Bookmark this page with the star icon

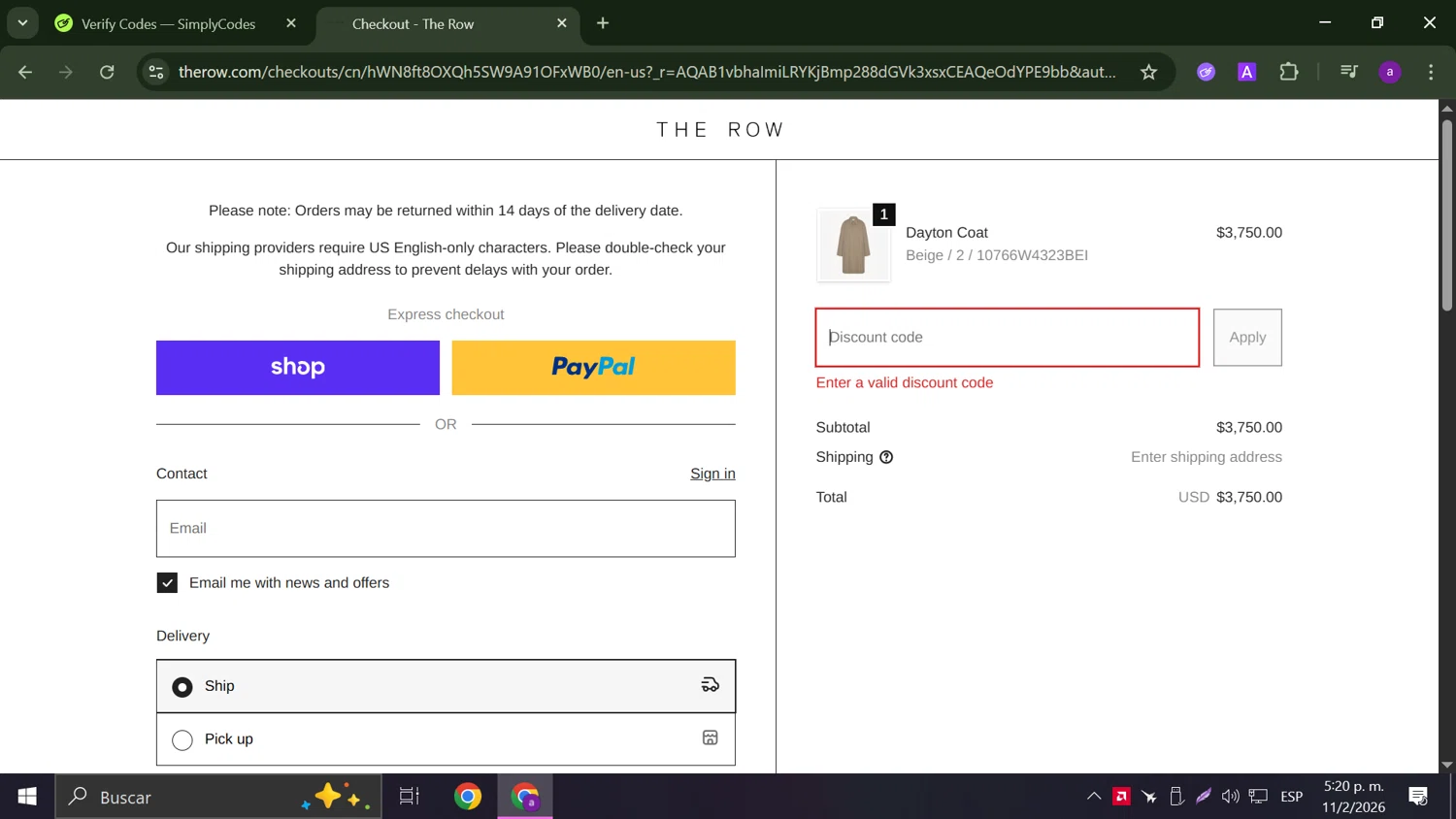[x=1148, y=72]
